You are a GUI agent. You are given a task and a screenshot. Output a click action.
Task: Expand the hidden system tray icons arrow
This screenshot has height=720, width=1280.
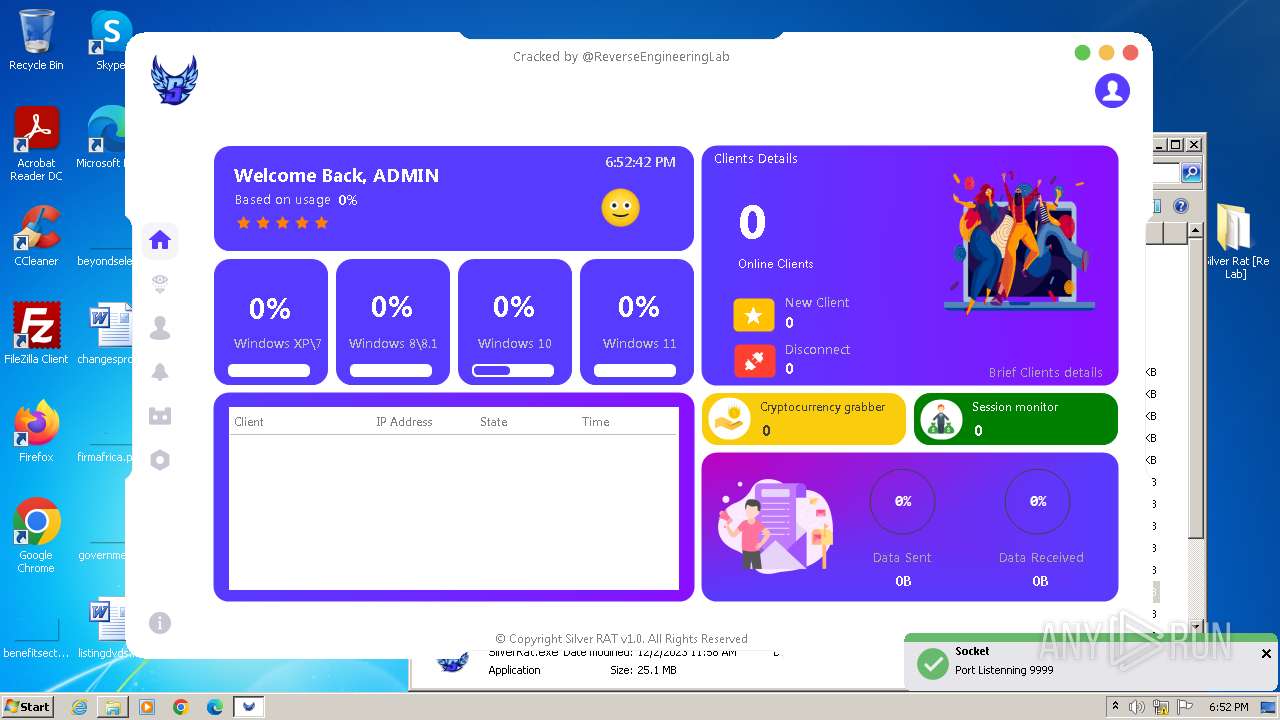[x=1115, y=707]
